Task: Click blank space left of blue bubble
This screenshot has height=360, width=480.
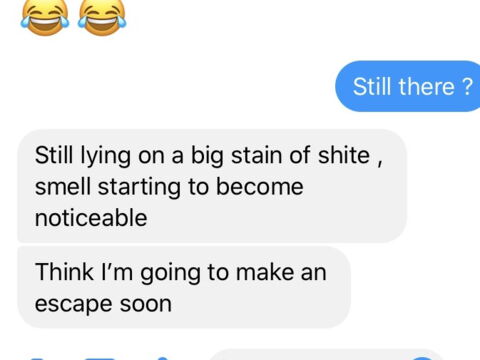Action: (x=167, y=86)
